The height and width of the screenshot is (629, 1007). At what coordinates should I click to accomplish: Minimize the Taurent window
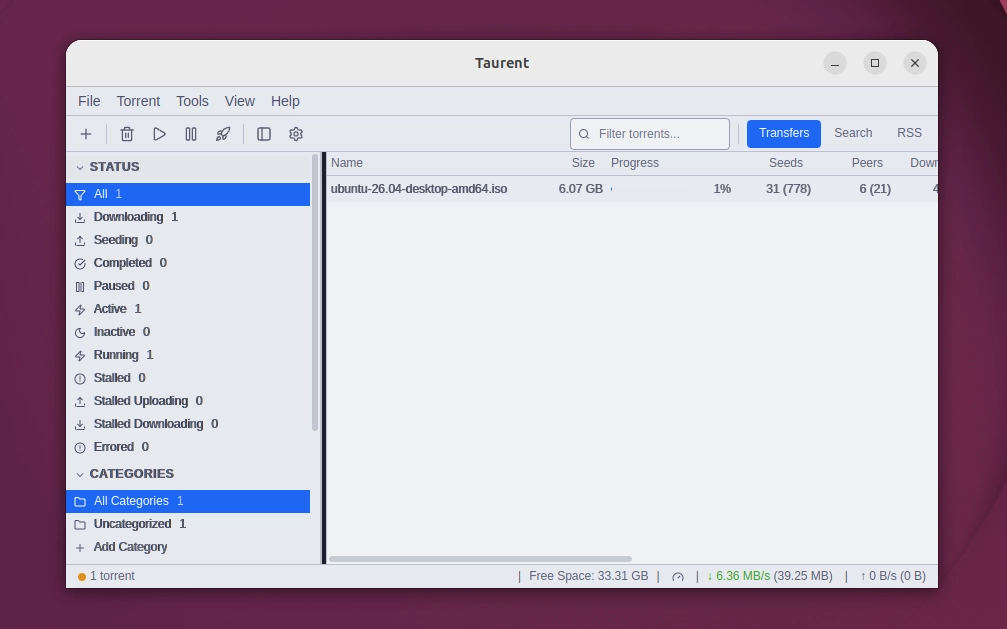click(x=835, y=63)
